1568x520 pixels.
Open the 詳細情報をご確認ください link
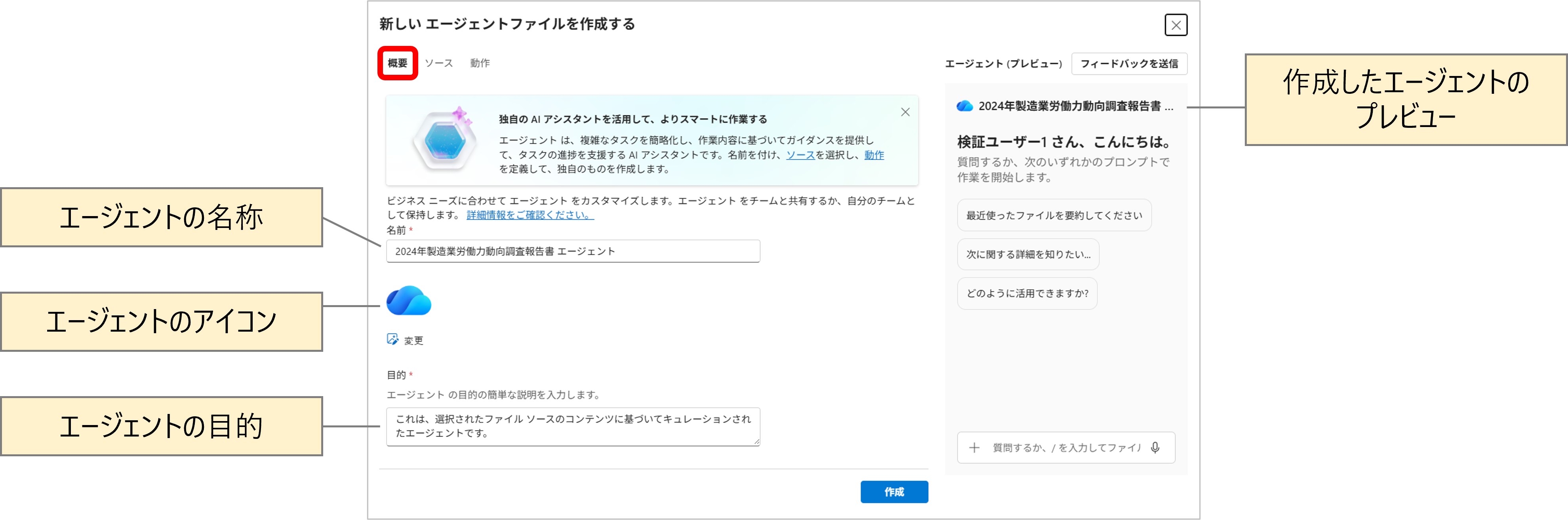click(530, 215)
